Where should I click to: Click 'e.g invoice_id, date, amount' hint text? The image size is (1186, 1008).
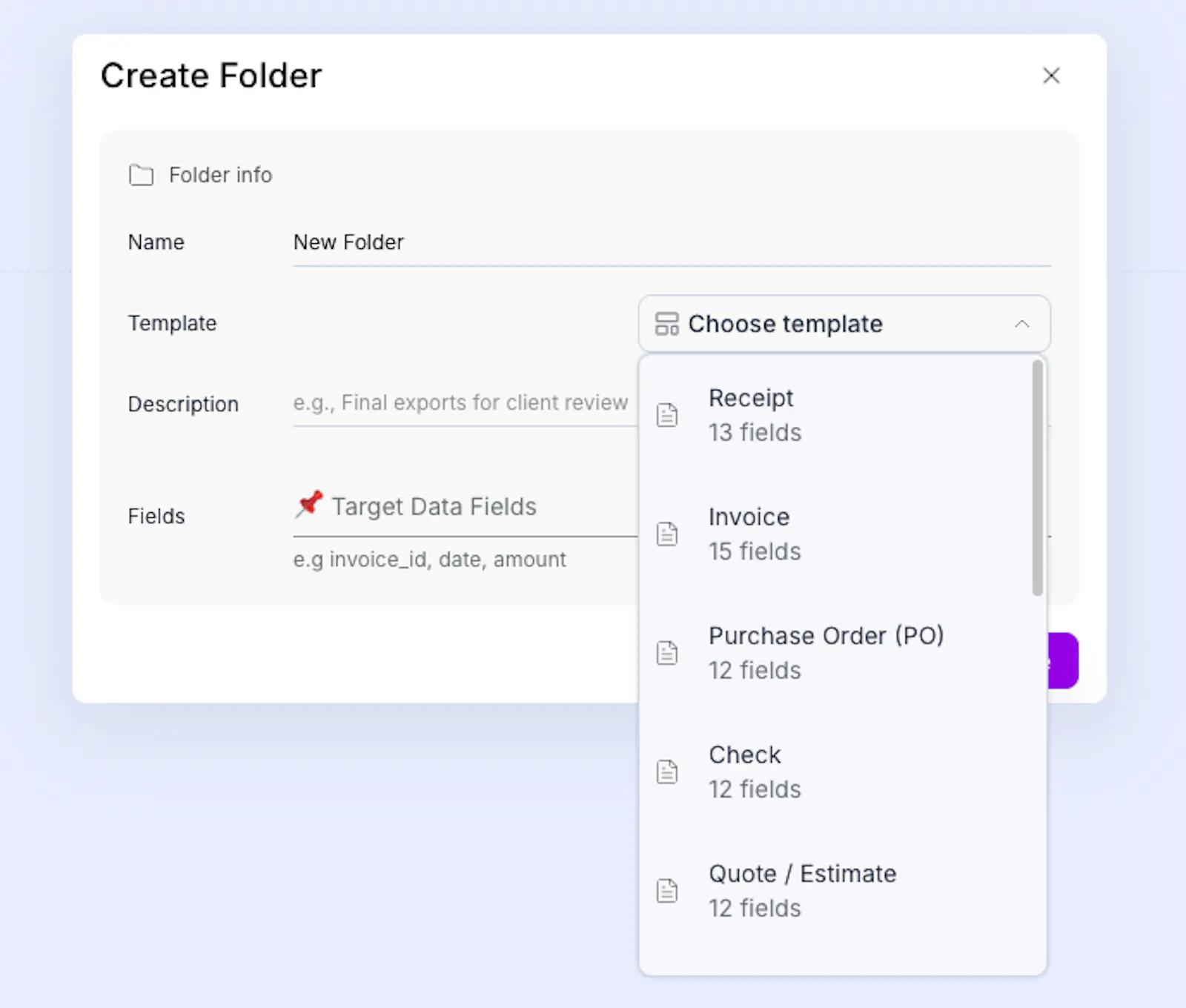pyautogui.click(x=429, y=560)
